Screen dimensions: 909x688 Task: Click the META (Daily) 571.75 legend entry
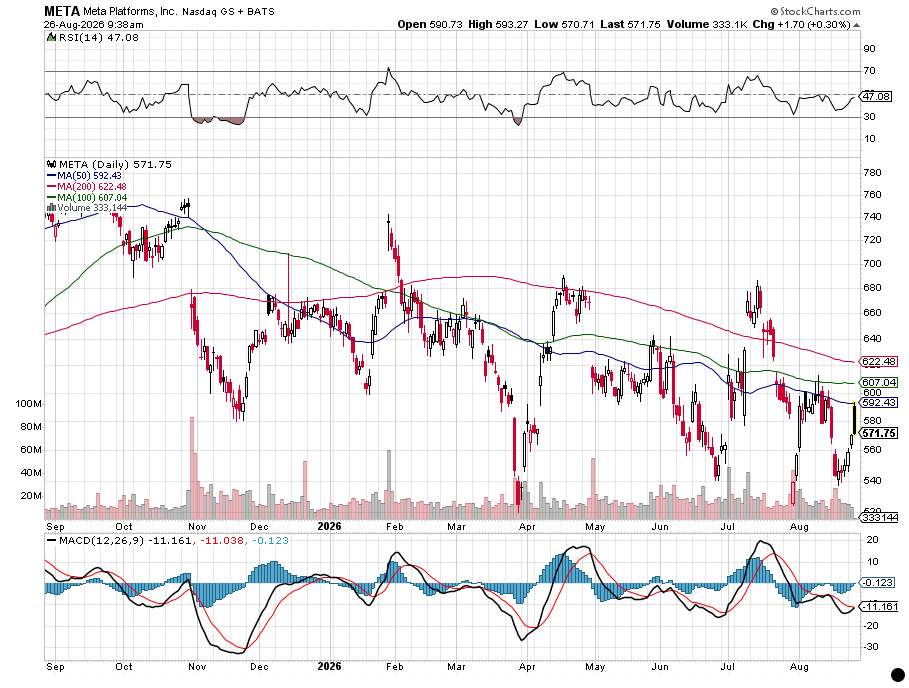coord(115,165)
